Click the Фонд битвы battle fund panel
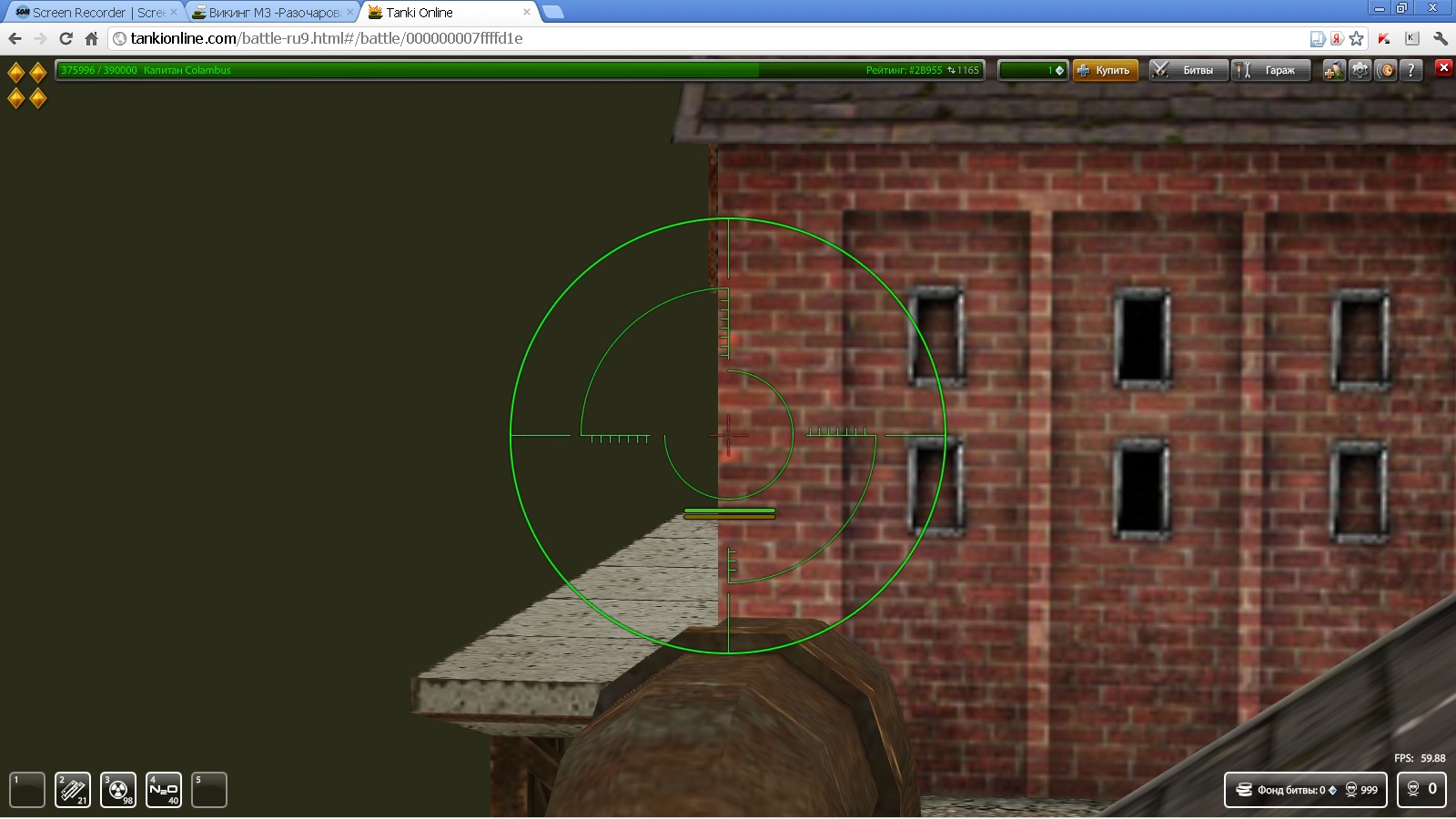 1306,790
